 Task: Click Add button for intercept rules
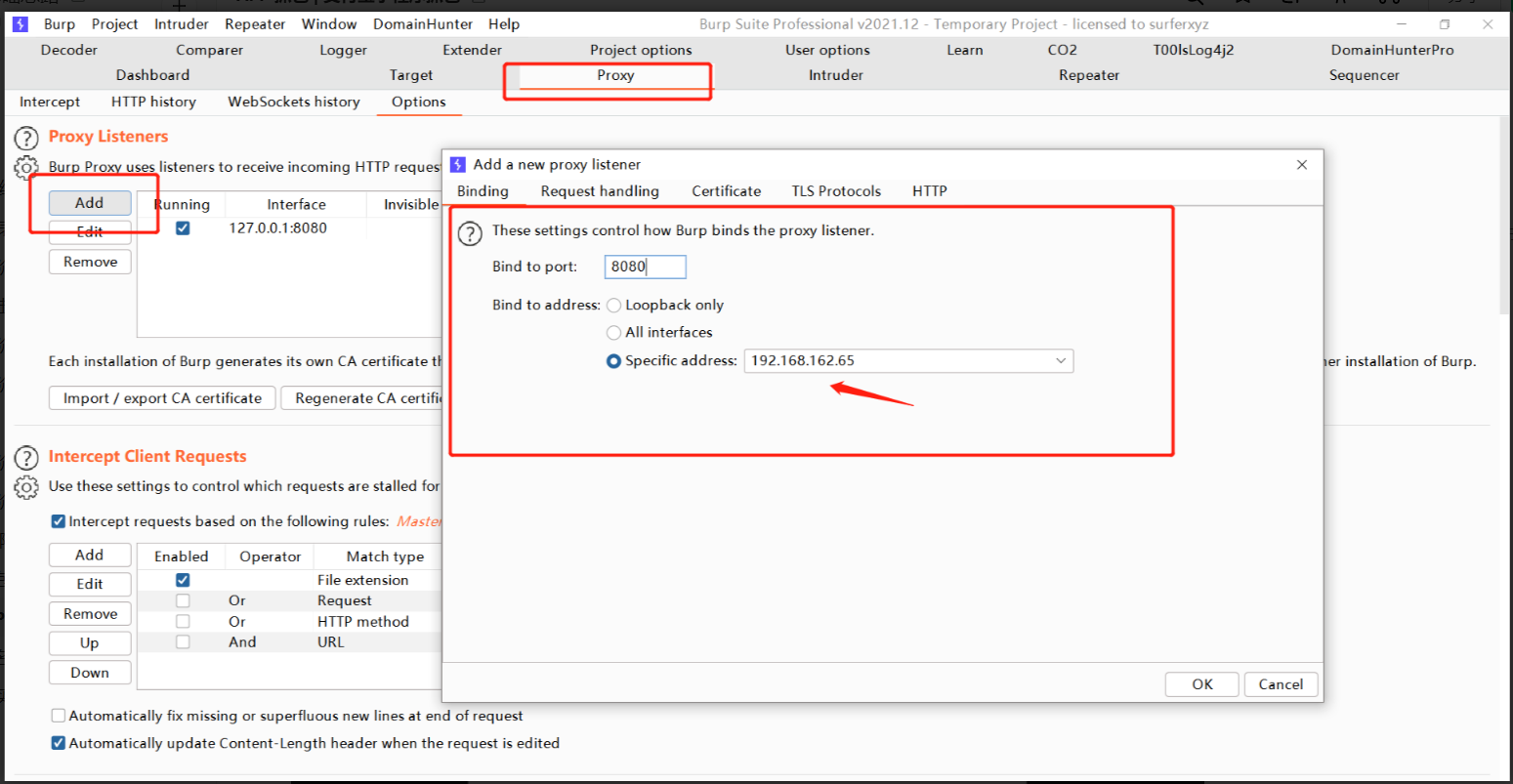point(90,555)
